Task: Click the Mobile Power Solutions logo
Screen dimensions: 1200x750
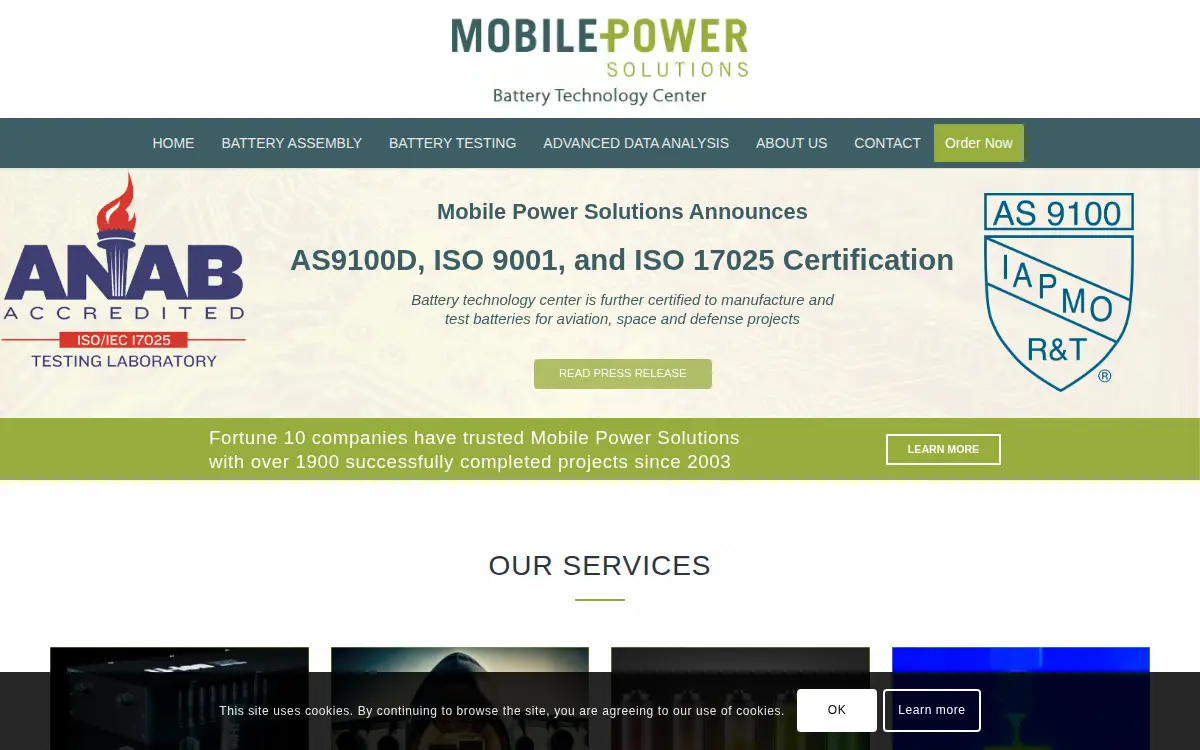Action: point(599,60)
